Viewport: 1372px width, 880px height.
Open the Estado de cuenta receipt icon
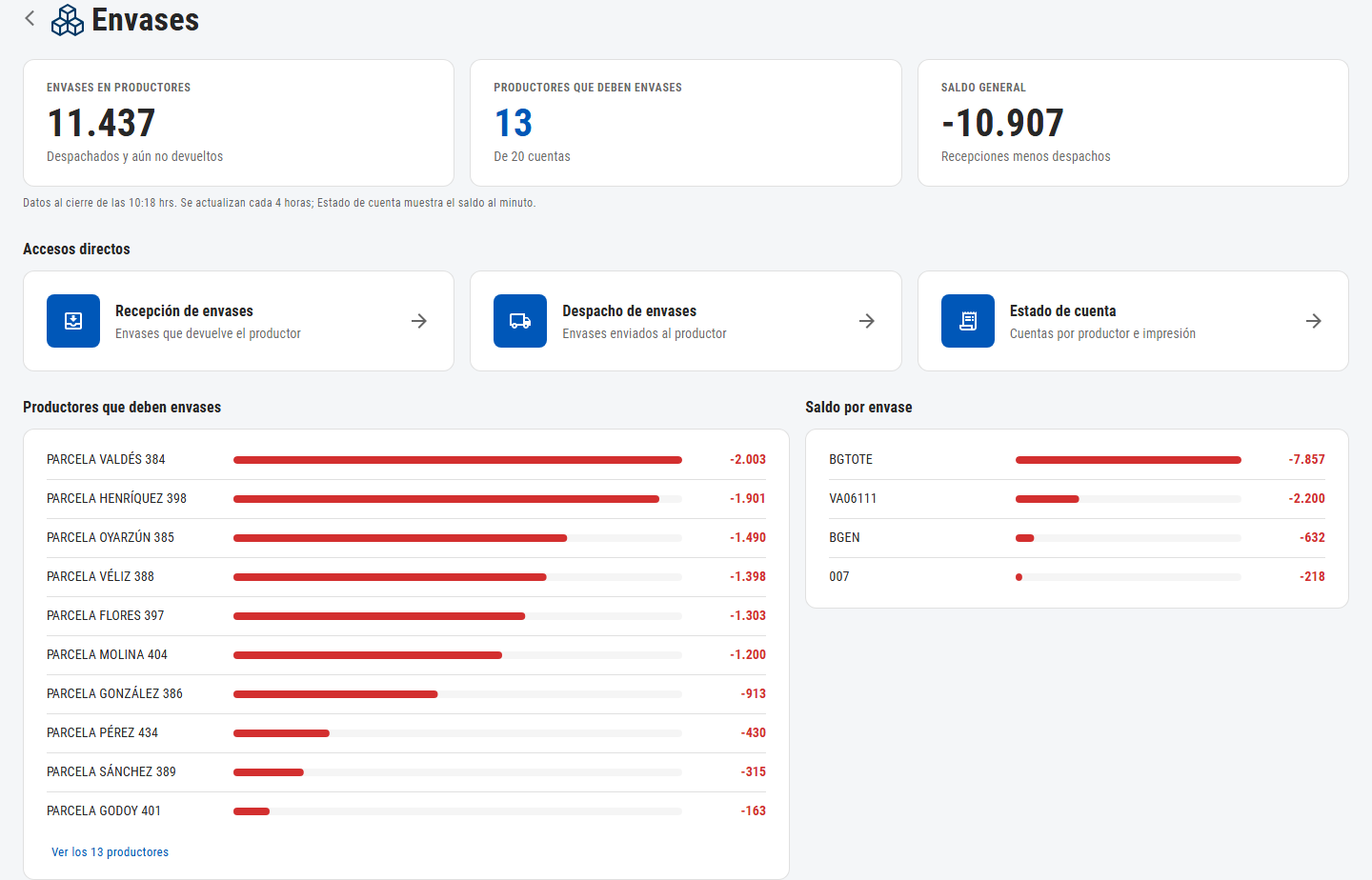(x=968, y=321)
